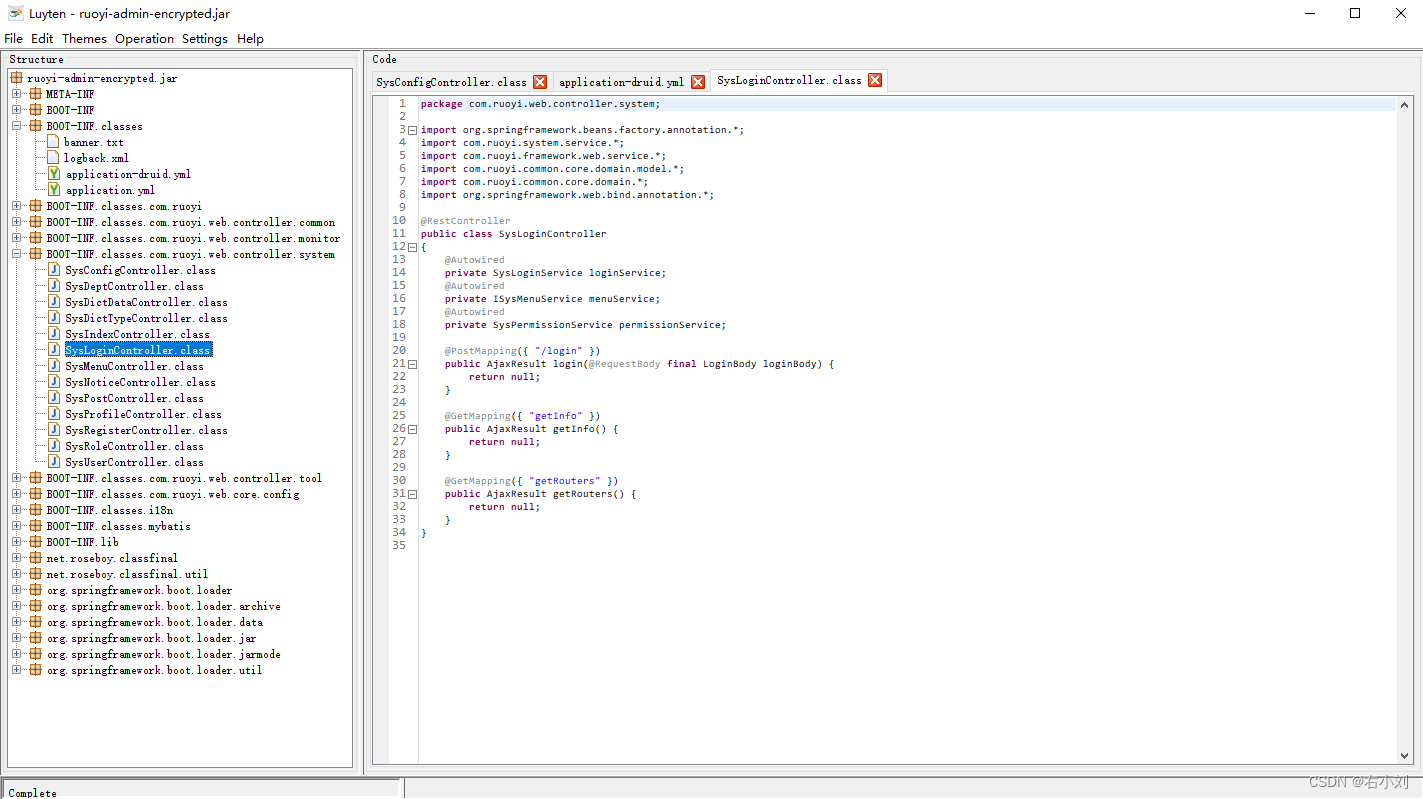
Task: Switch to the application-druid.yml tab
Action: click(621, 82)
